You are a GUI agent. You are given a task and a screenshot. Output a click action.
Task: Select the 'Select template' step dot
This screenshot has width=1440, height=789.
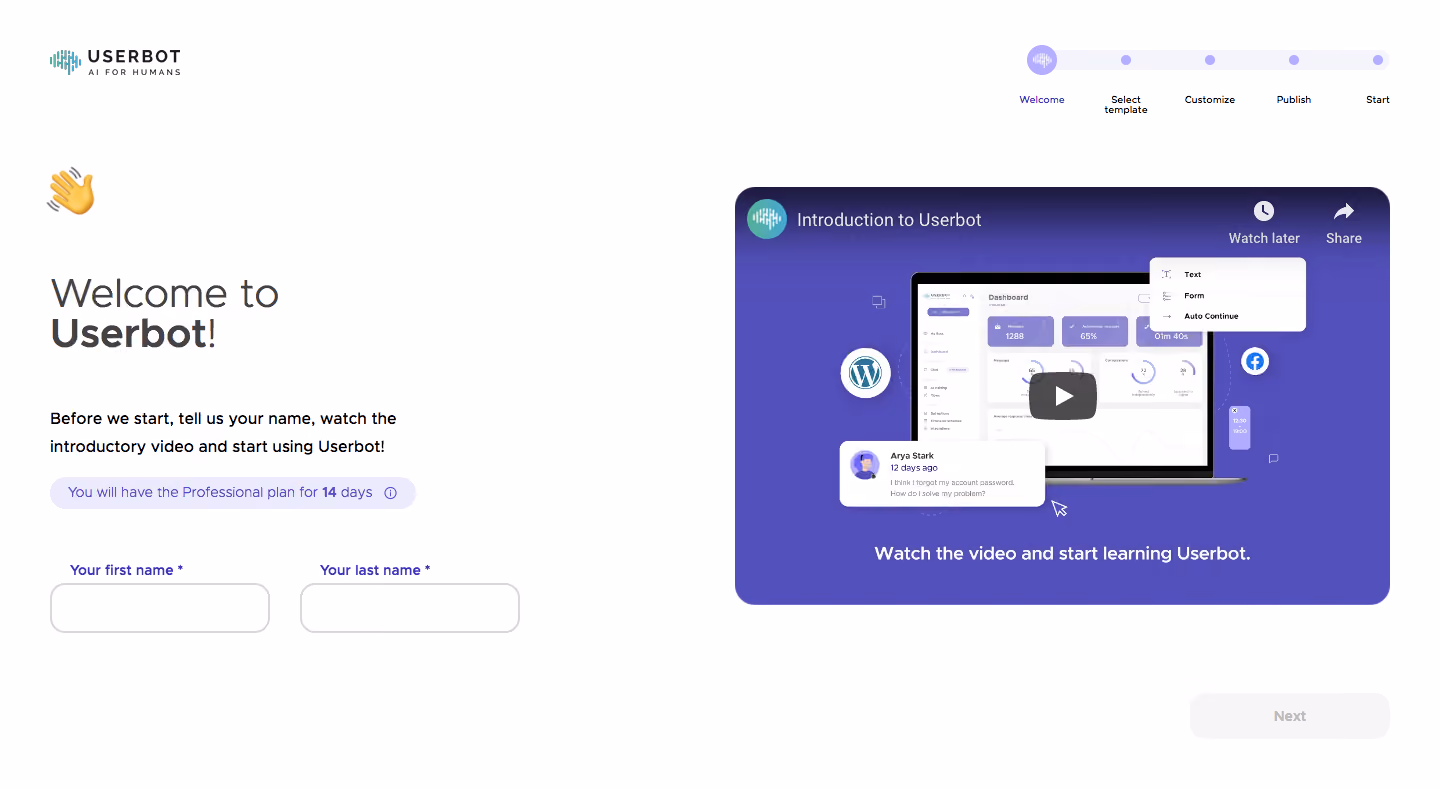tap(1126, 60)
